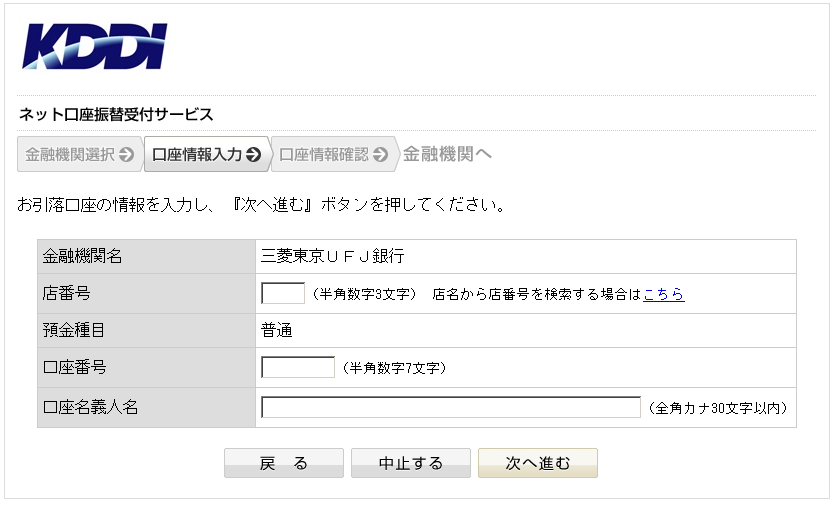Click into the 口座番号 input field
The image size is (838, 506).
297,367
